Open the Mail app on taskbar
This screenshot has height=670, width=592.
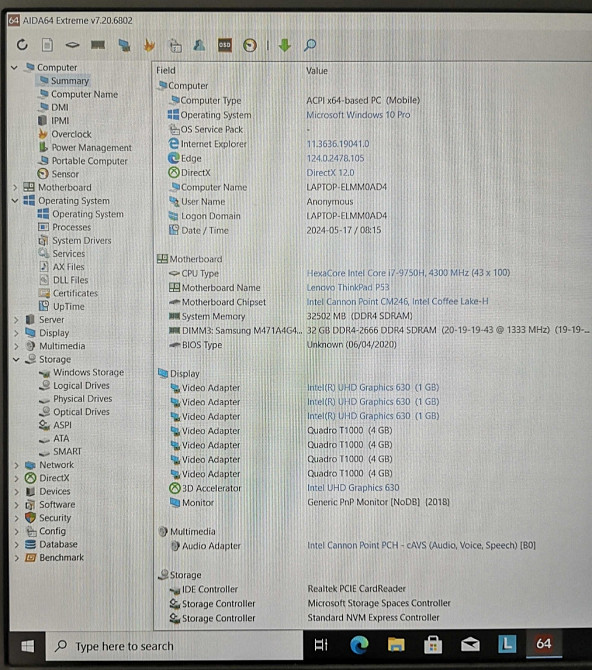pos(470,644)
